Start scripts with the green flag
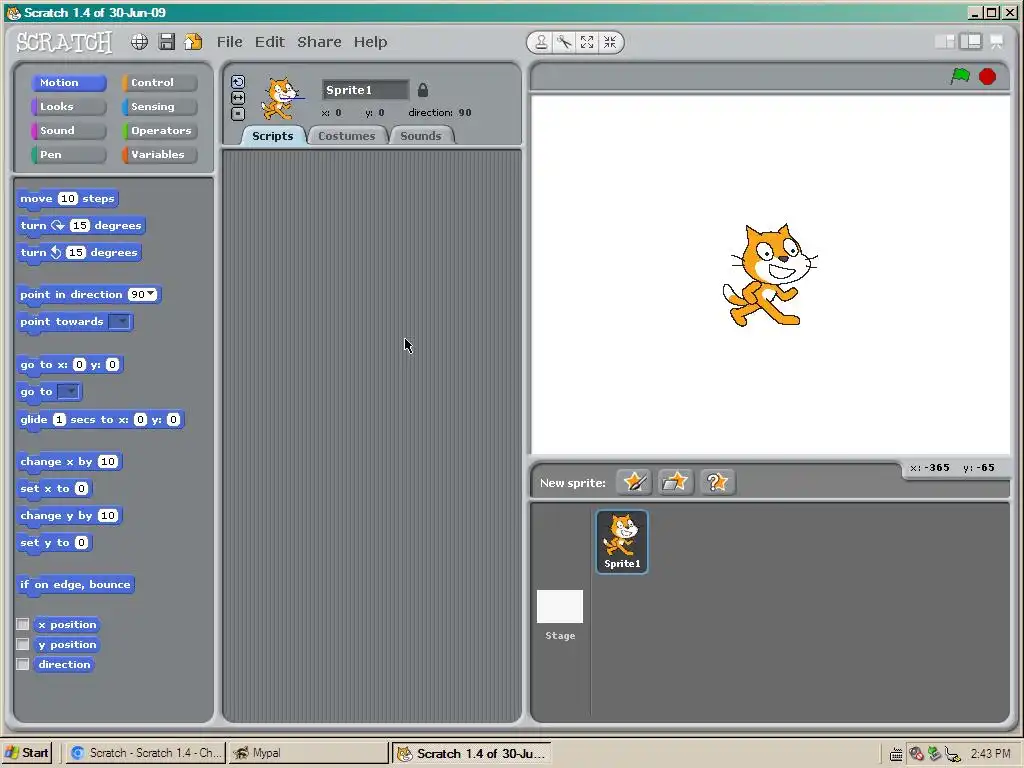Image resolution: width=1024 pixels, height=768 pixels. point(960,76)
